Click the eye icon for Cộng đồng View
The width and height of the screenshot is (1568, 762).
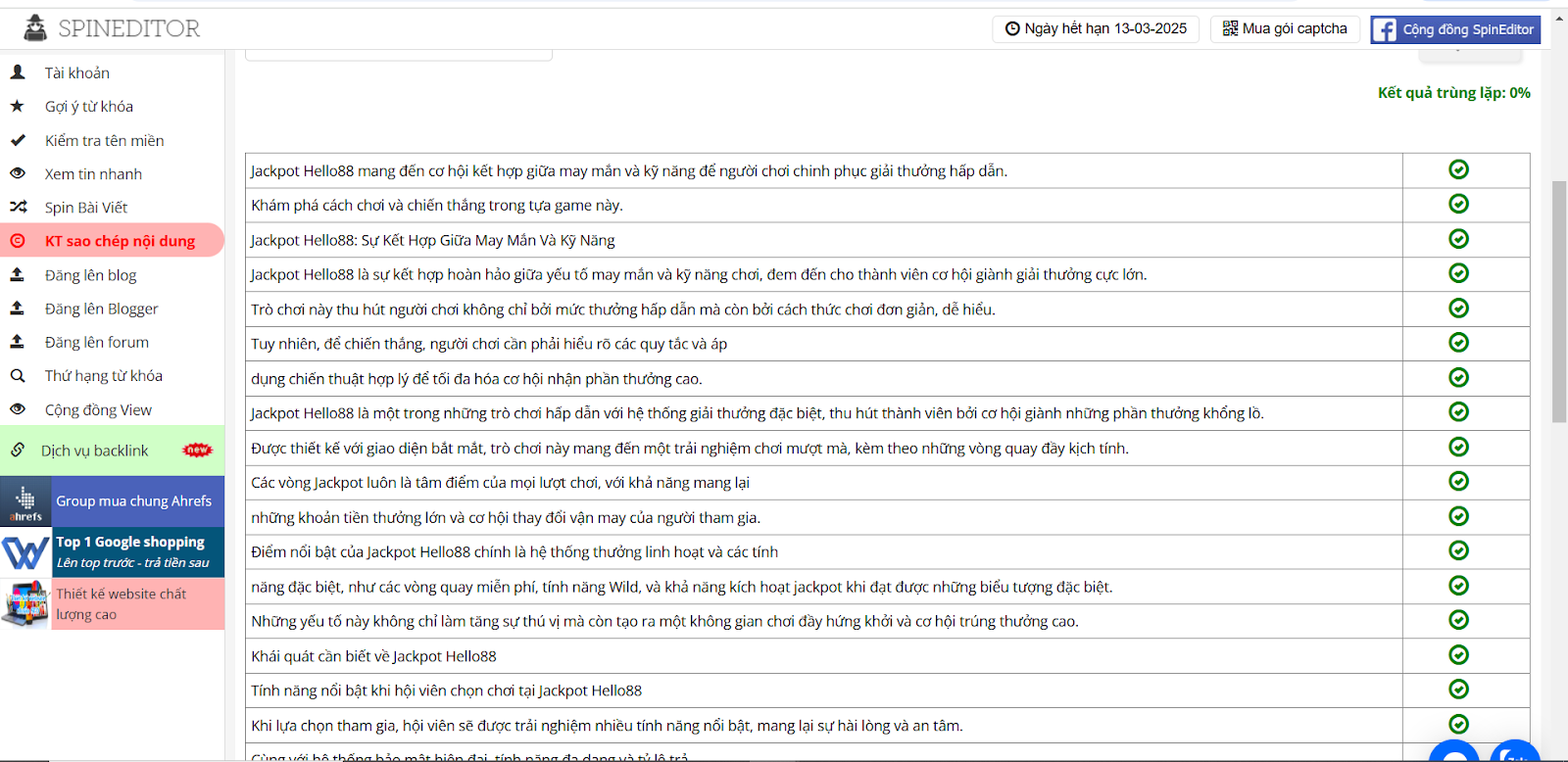click(x=18, y=409)
